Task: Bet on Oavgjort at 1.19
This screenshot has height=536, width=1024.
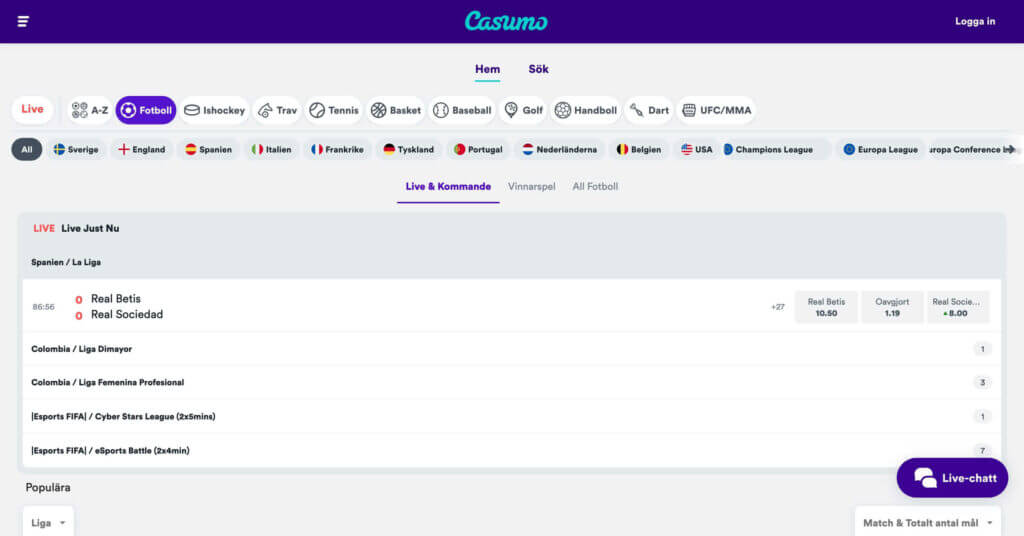Action: [892, 307]
